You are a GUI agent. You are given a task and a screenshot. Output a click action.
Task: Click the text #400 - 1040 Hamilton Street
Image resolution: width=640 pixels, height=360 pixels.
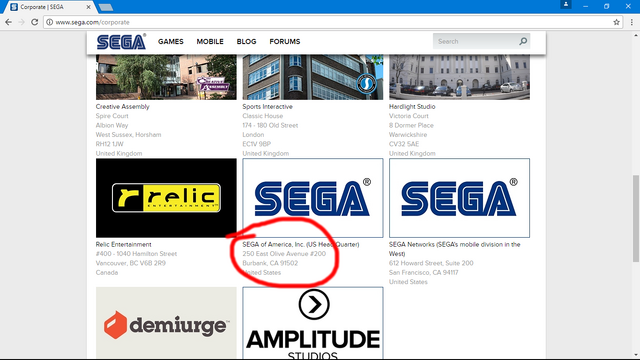[136, 254]
